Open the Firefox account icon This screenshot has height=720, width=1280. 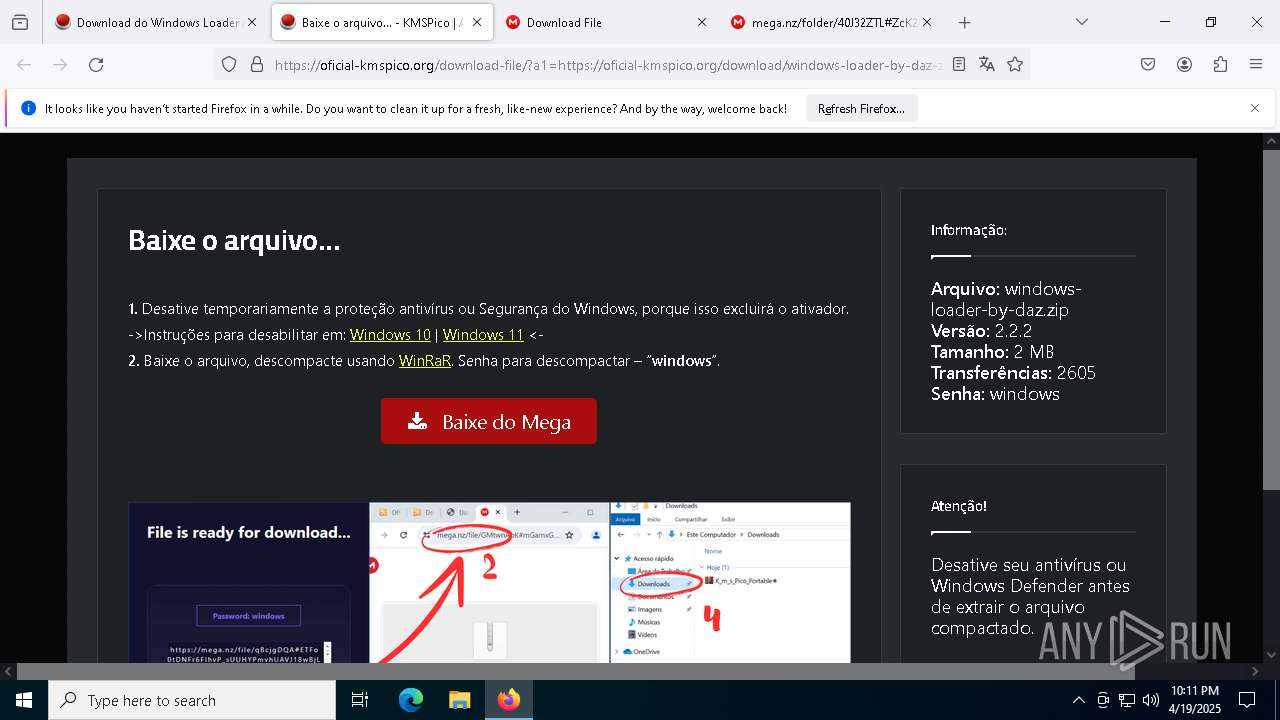(x=1184, y=64)
